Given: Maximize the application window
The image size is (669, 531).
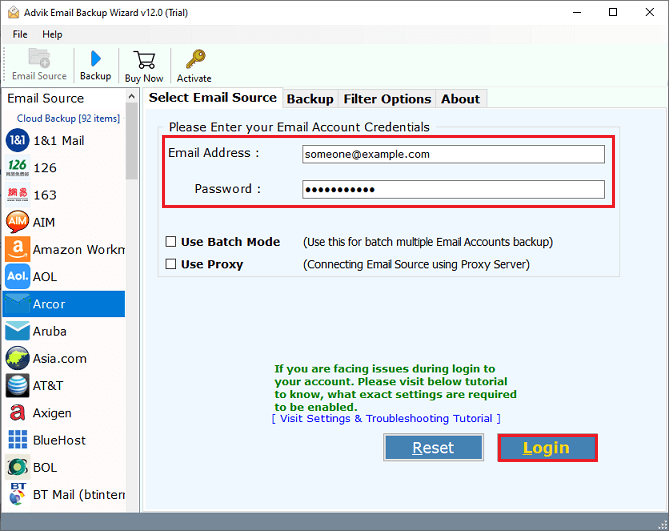Looking at the screenshot, I should click(613, 12).
